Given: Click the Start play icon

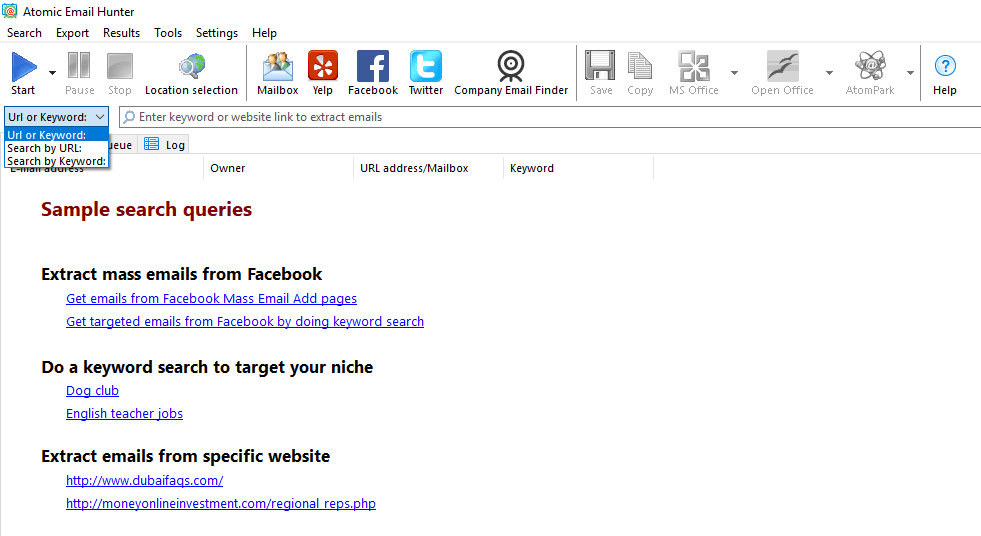Looking at the screenshot, I should tap(24, 66).
